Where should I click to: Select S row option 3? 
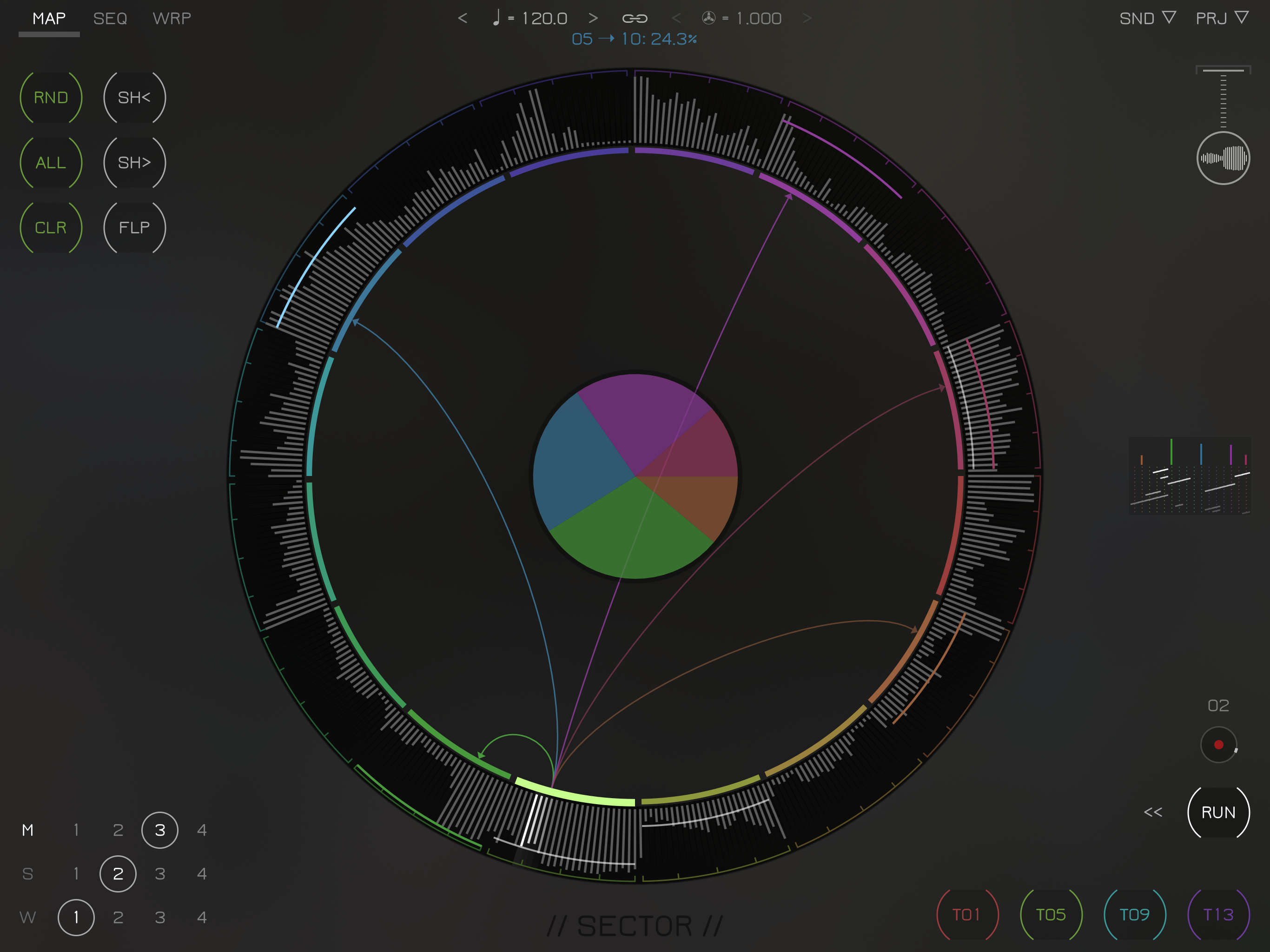[x=160, y=873]
